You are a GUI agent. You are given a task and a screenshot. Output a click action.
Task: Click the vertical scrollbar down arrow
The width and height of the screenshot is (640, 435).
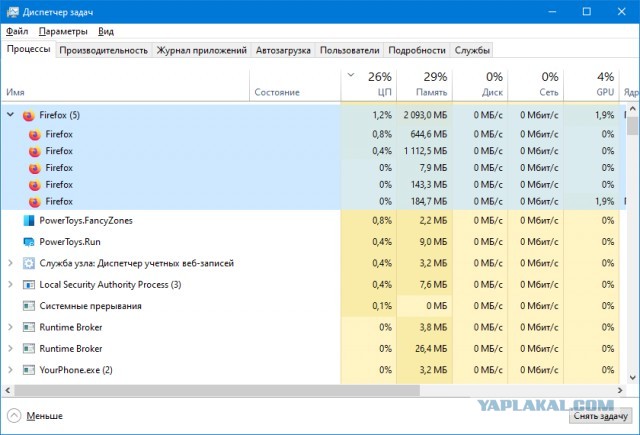(x=633, y=378)
